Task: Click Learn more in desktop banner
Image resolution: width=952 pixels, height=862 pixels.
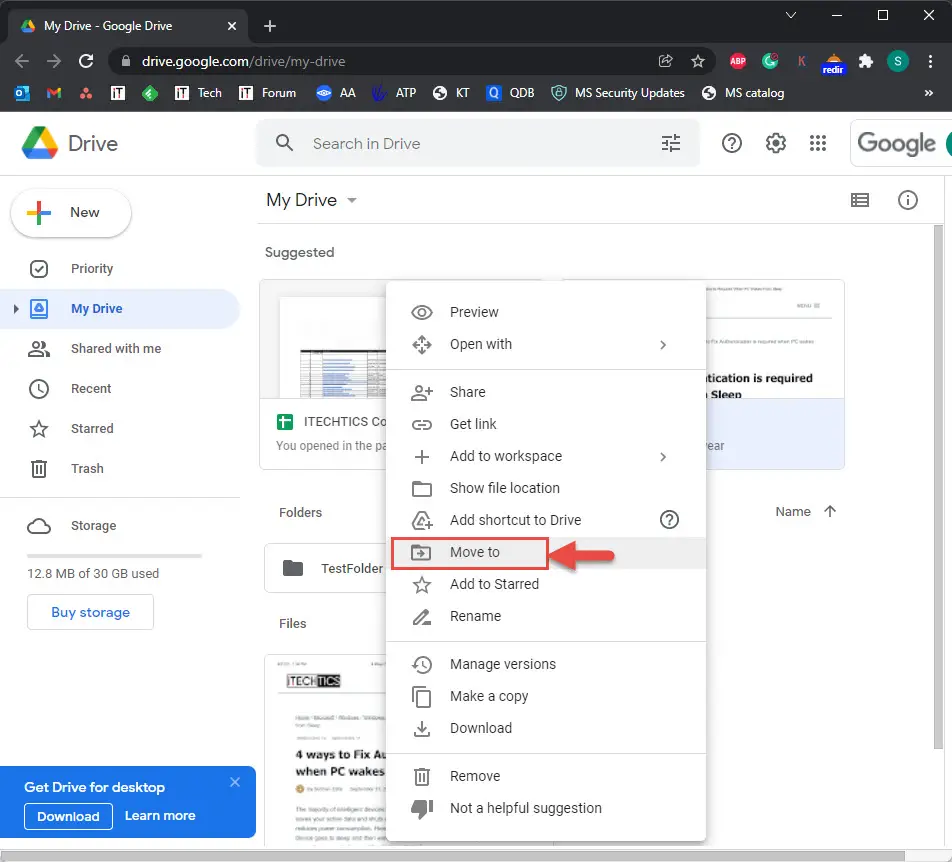Action: pyautogui.click(x=160, y=816)
